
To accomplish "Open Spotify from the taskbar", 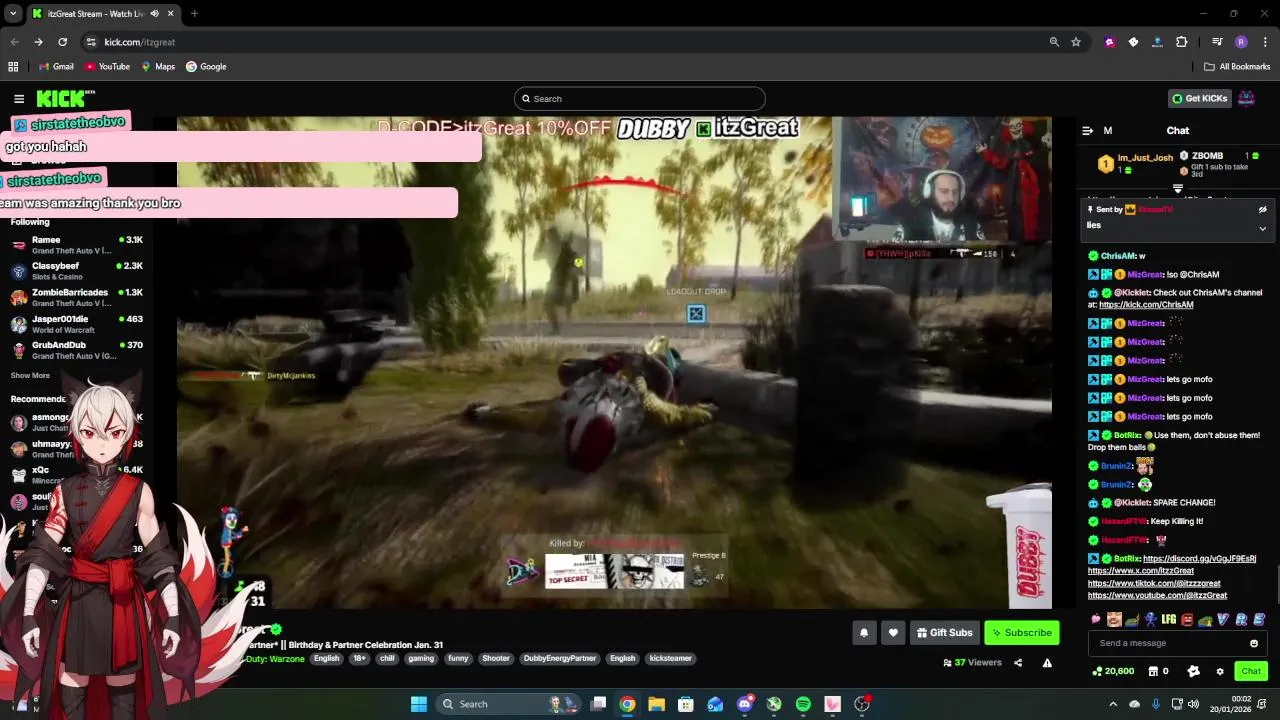I will click(x=803, y=704).
